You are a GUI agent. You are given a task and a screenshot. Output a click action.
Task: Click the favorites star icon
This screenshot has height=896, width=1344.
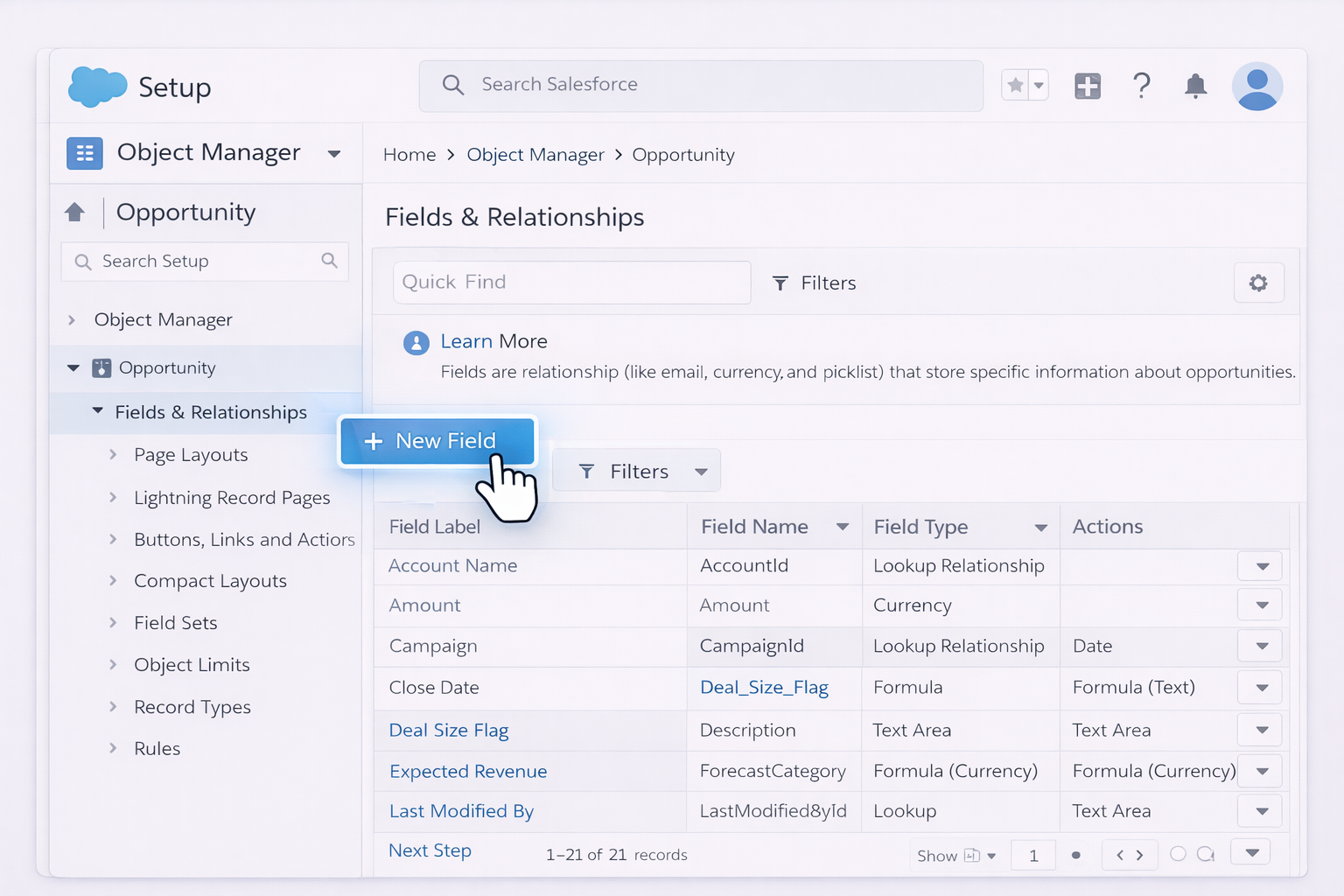[1015, 86]
